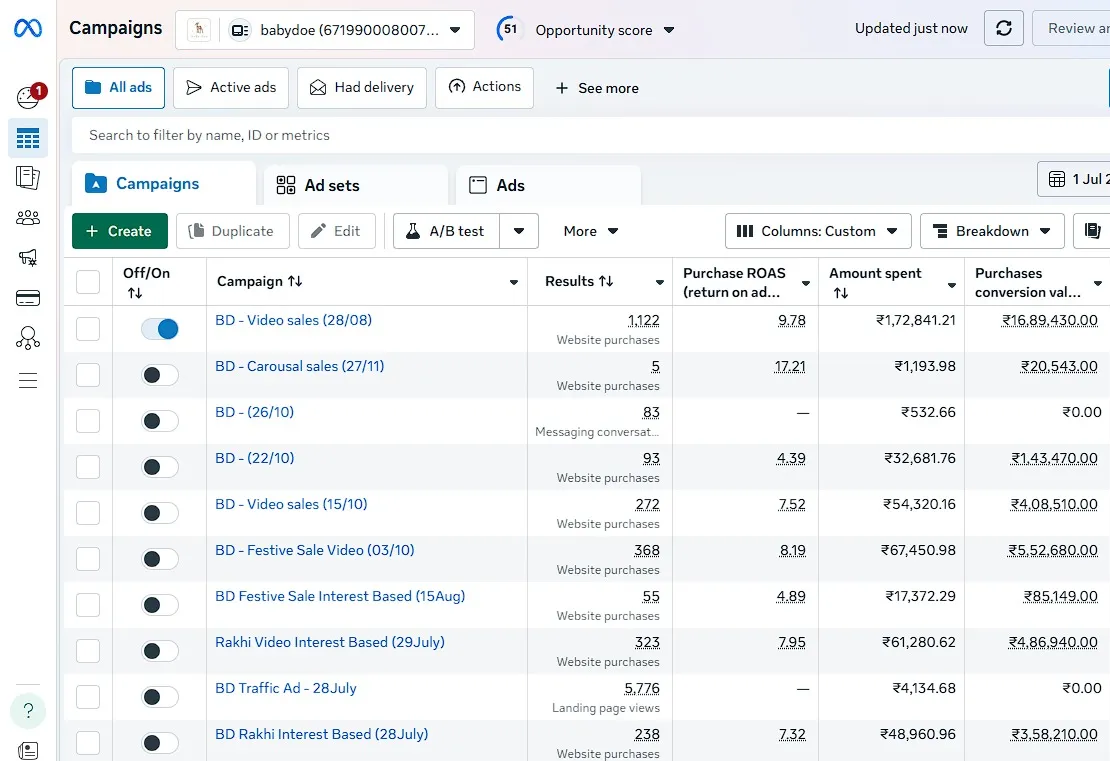Select all campaigns header checkbox
Image resolution: width=1110 pixels, height=761 pixels.
click(88, 282)
